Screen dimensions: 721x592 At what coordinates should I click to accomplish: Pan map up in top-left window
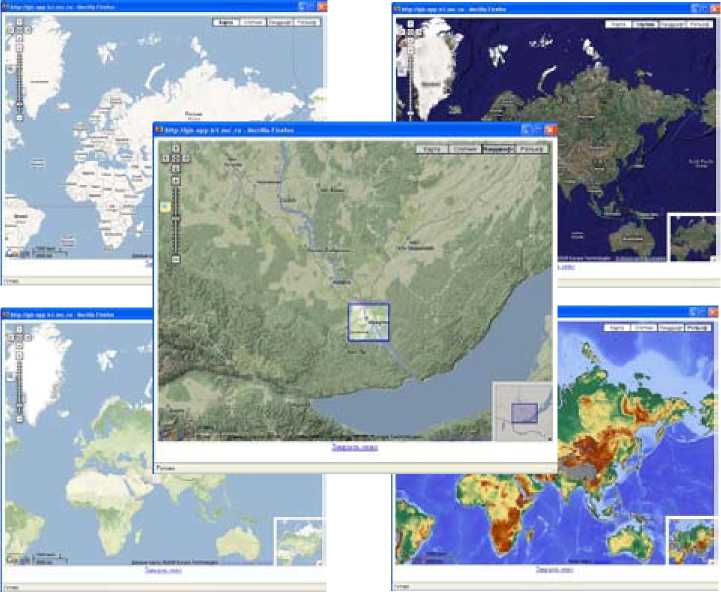[19, 22]
